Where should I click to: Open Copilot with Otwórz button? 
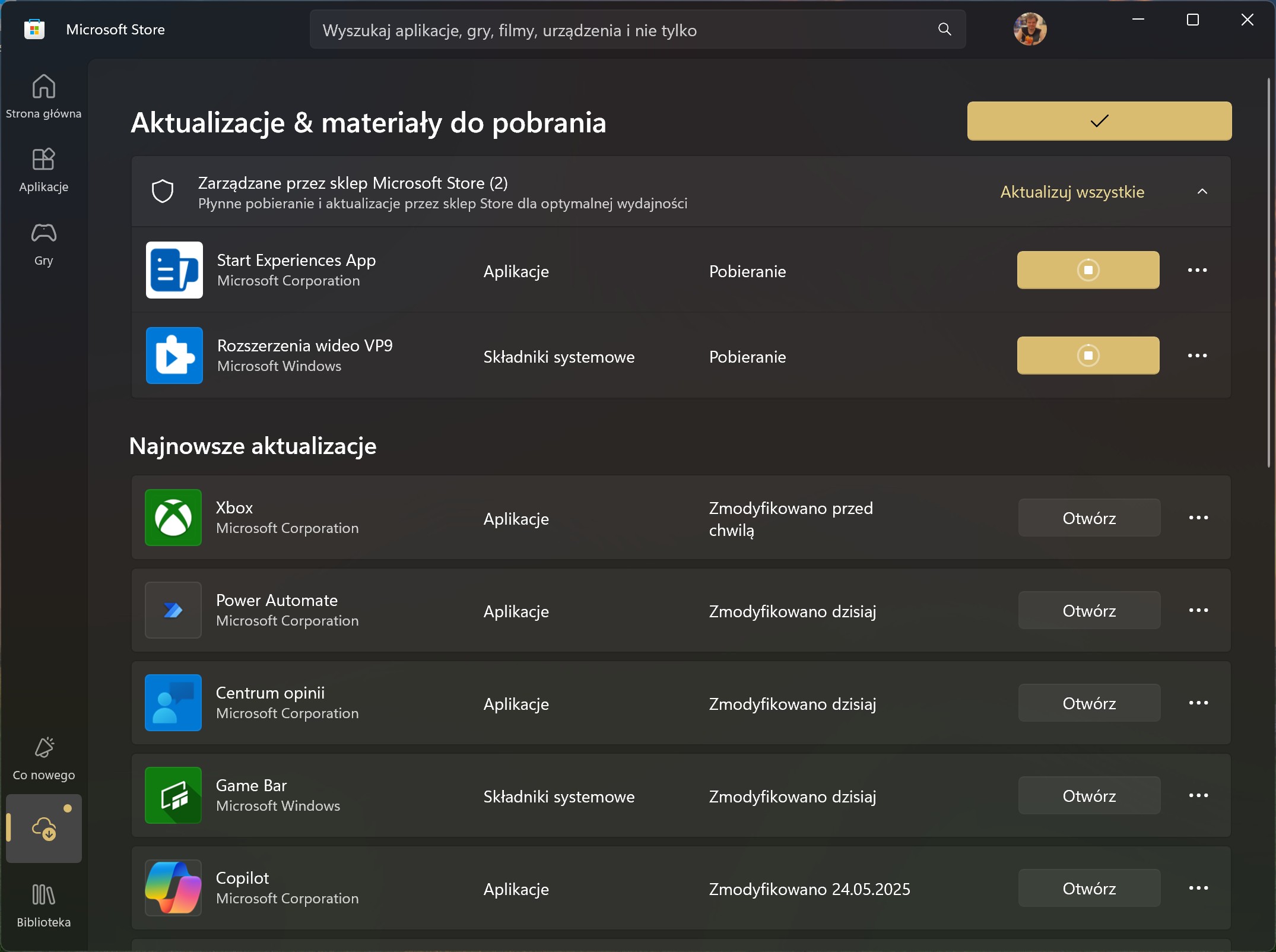(x=1089, y=888)
